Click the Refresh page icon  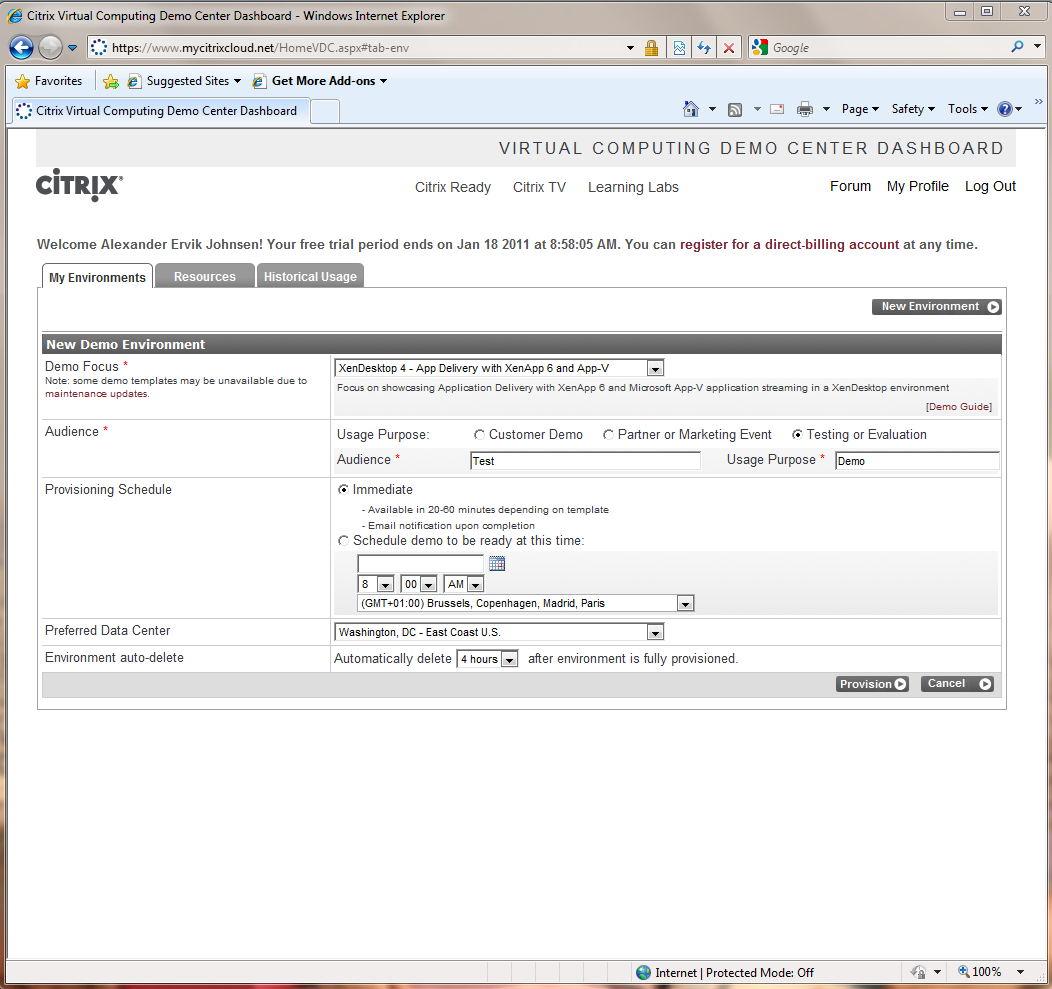704,48
